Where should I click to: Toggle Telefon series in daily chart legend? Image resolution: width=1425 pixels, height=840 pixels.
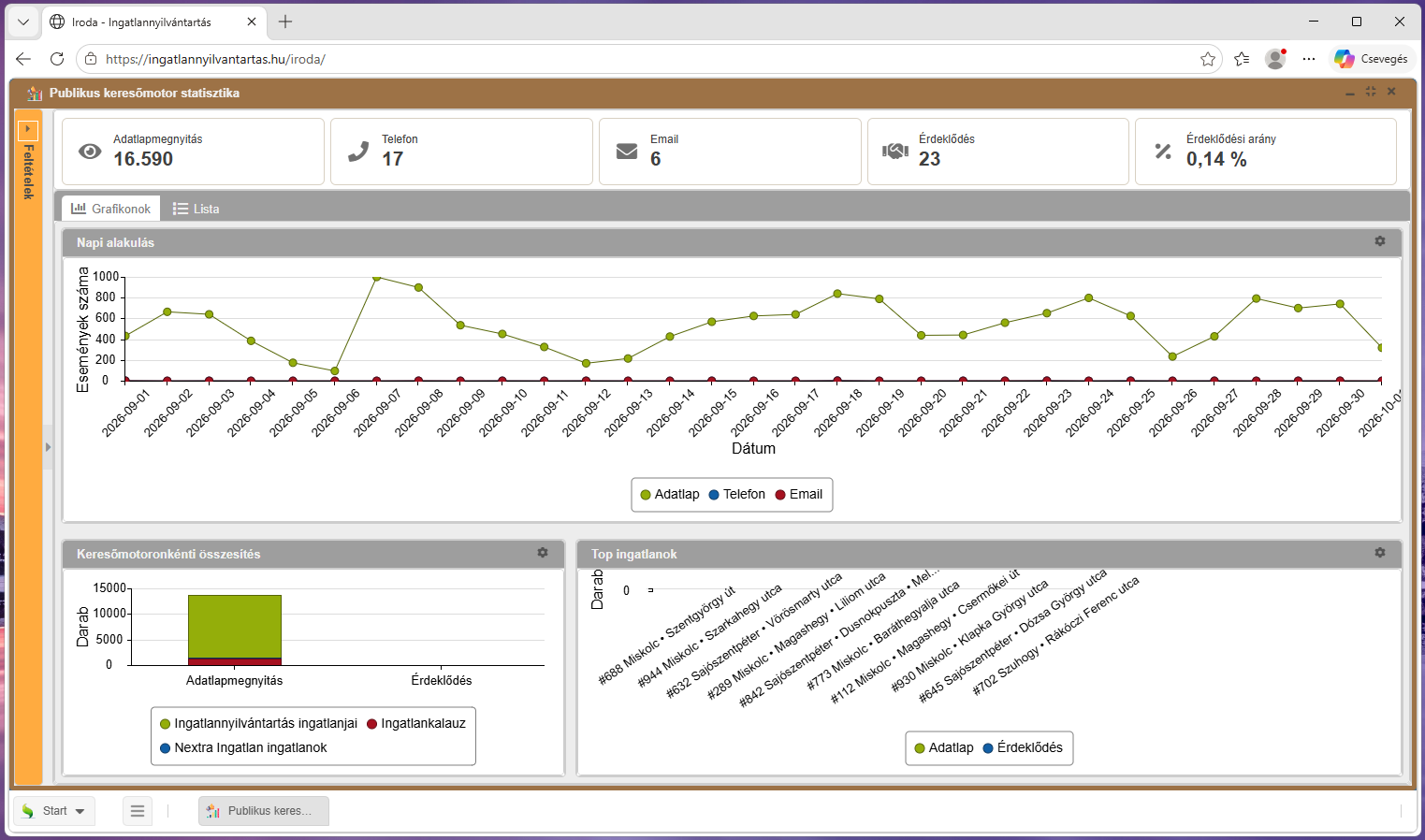click(x=736, y=494)
